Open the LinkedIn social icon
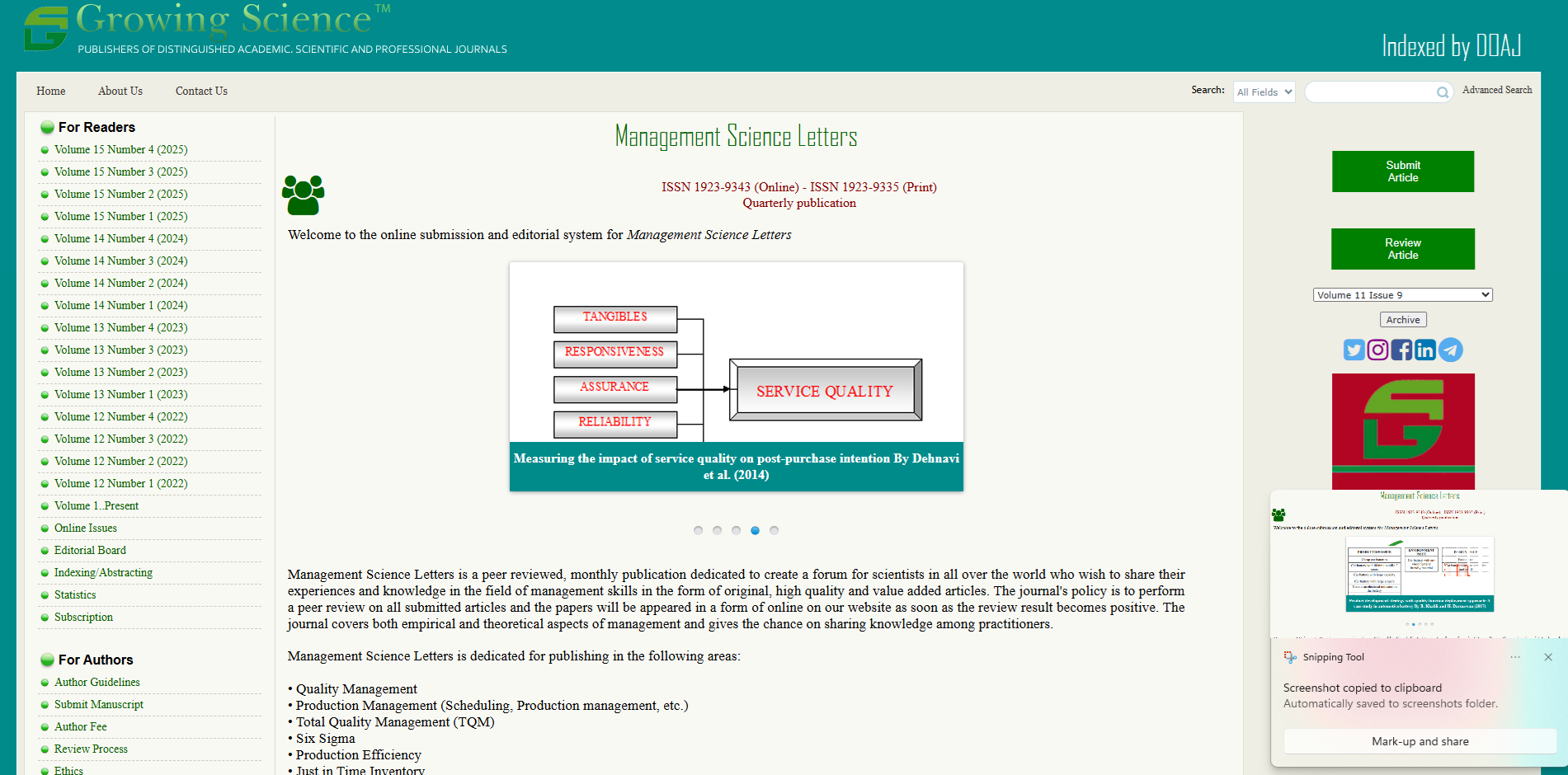This screenshot has width=1568, height=775. click(1425, 350)
